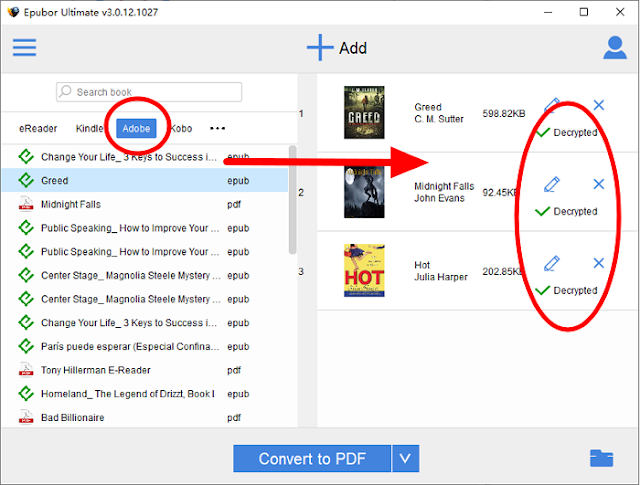
Task: Open the output folder icon
Action: click(601, 458)
